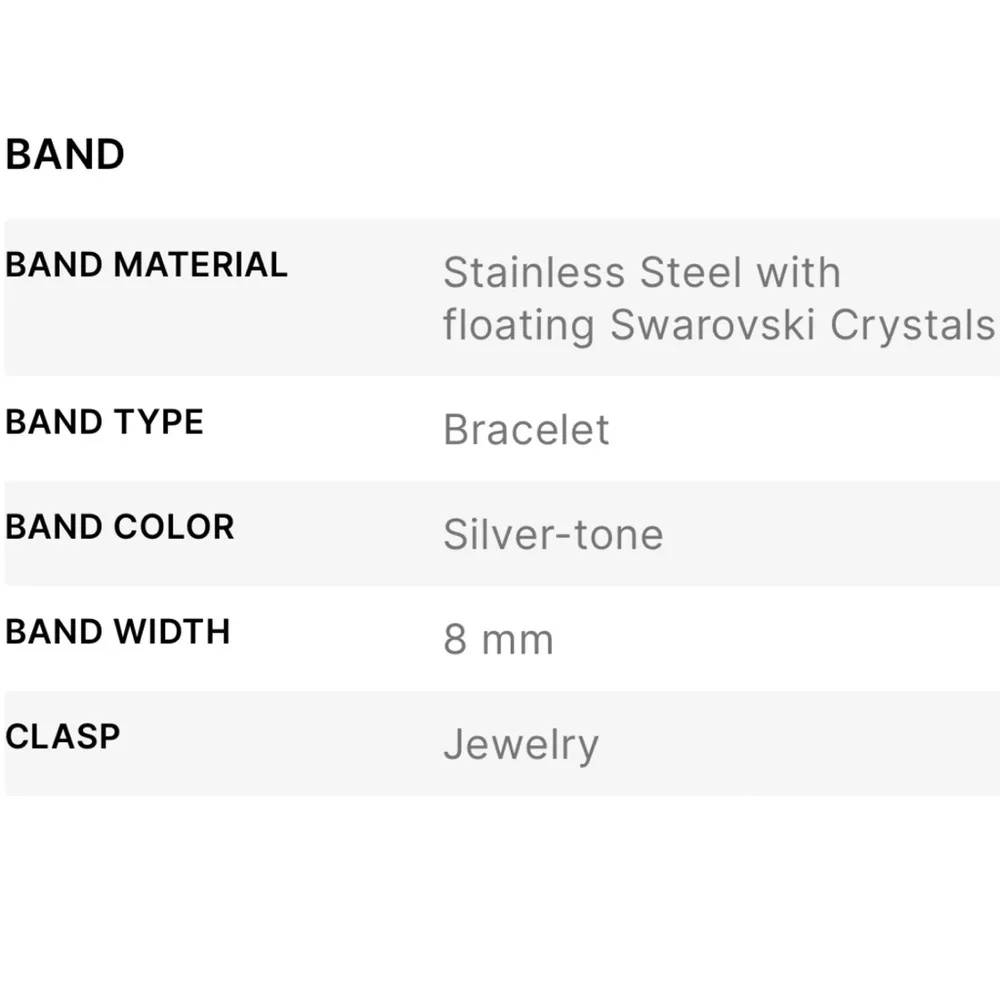Select the 8 mm band width value
This screenshot has height=1000, width=1000.
point(498,640)
